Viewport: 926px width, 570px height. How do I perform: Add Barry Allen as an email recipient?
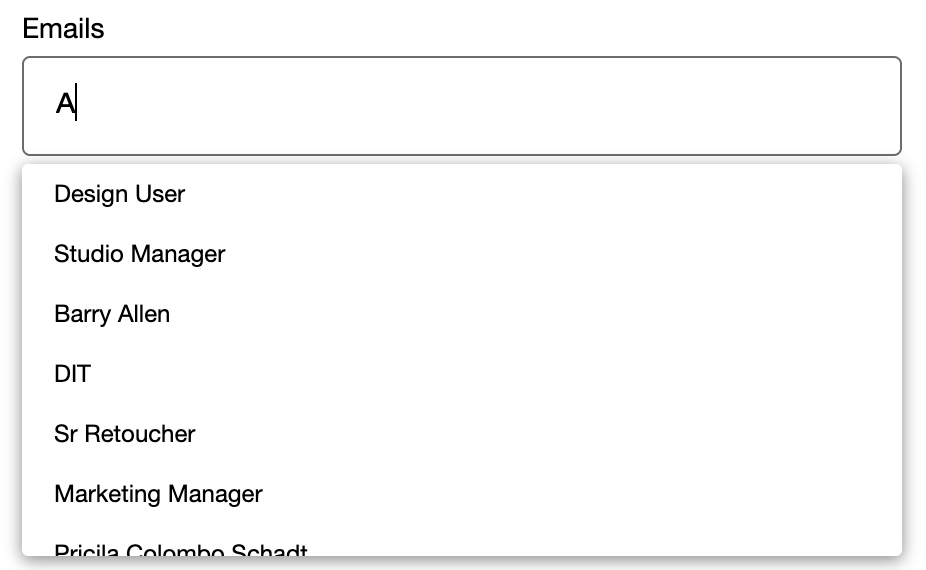[x=462, y=314]
